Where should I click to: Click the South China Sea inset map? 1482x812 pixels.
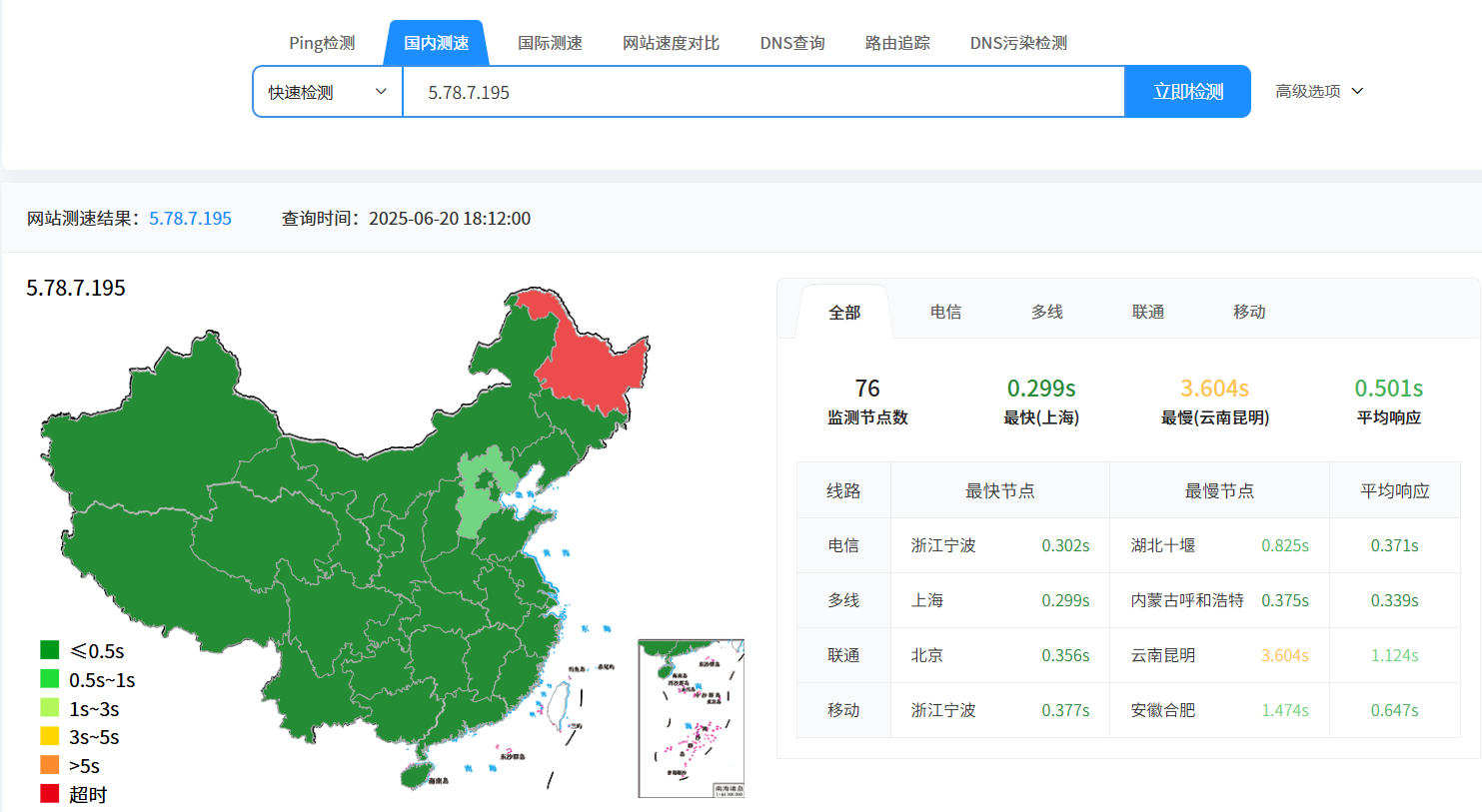point(692,719)
